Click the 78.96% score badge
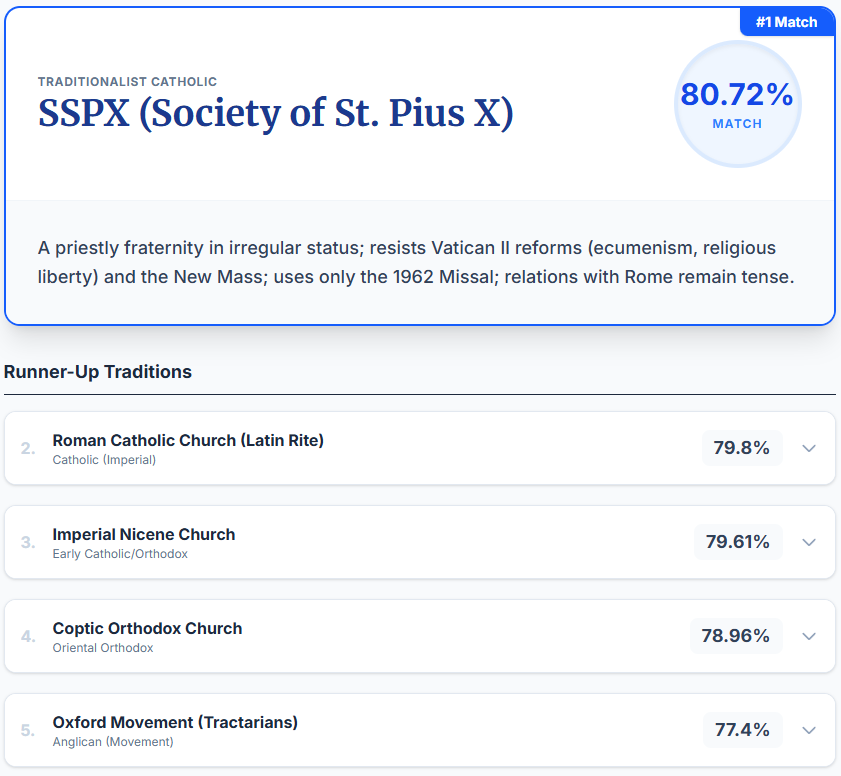 click(736, 635)
